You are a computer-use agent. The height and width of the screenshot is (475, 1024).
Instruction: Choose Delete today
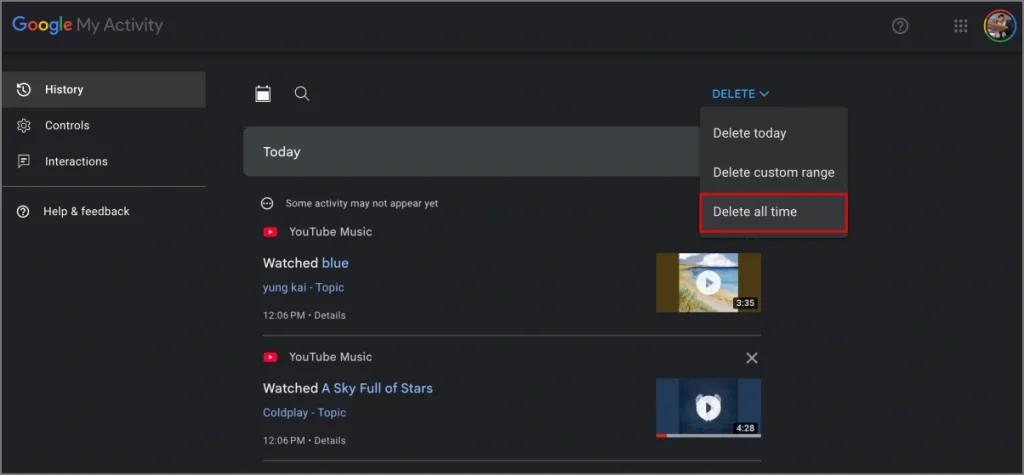click(774, 133)
